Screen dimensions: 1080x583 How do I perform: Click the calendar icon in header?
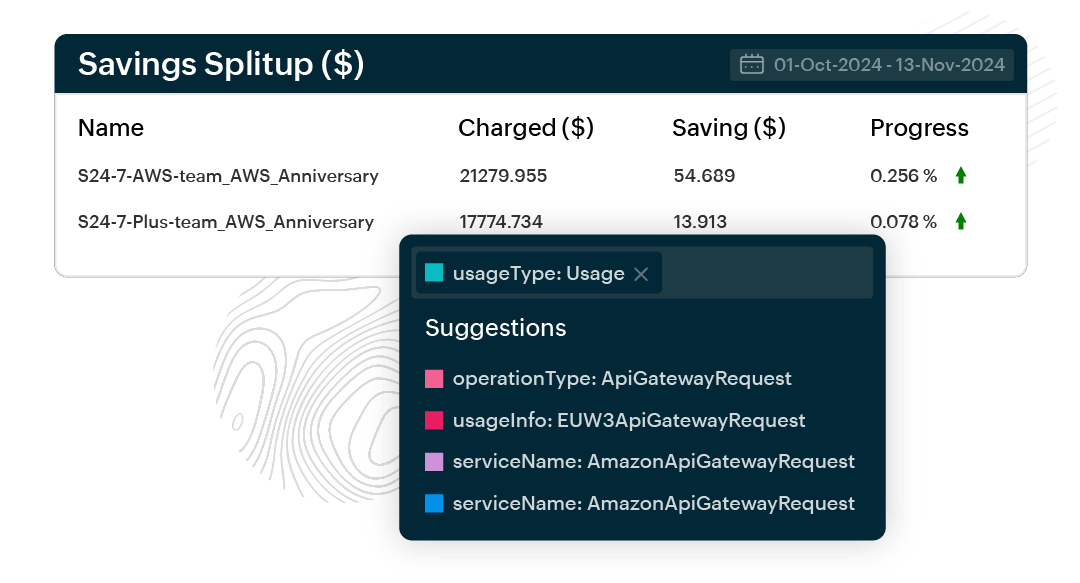tap(751, 65)
